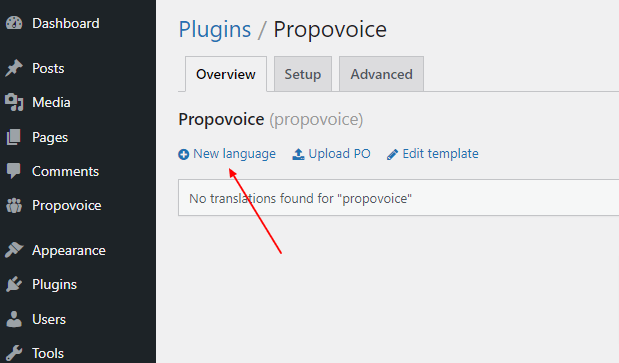This screenshot has width=619, height=363.
Task: Click the Plugins plug icon
Action: (x=14, y=284)
